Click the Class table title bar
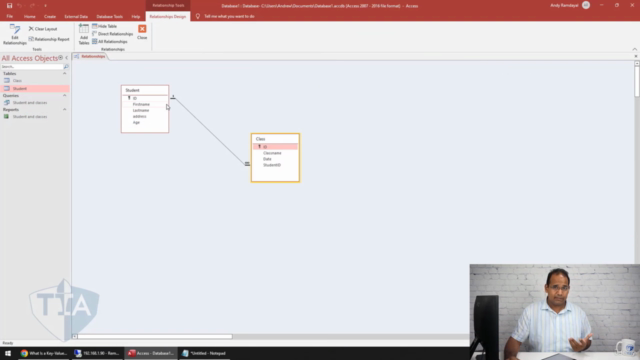640x360 pixels. [x=276, y=139]
